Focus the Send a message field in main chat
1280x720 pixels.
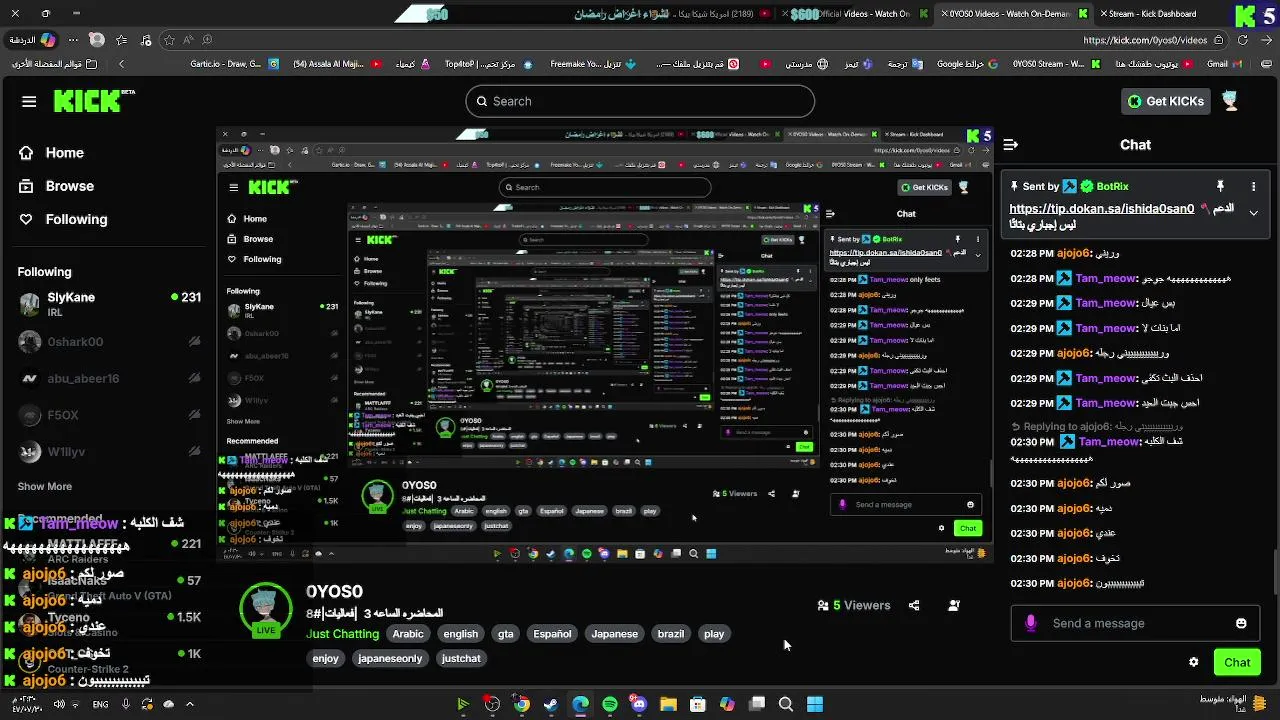pyautogui.click(x=1135, y=623)
